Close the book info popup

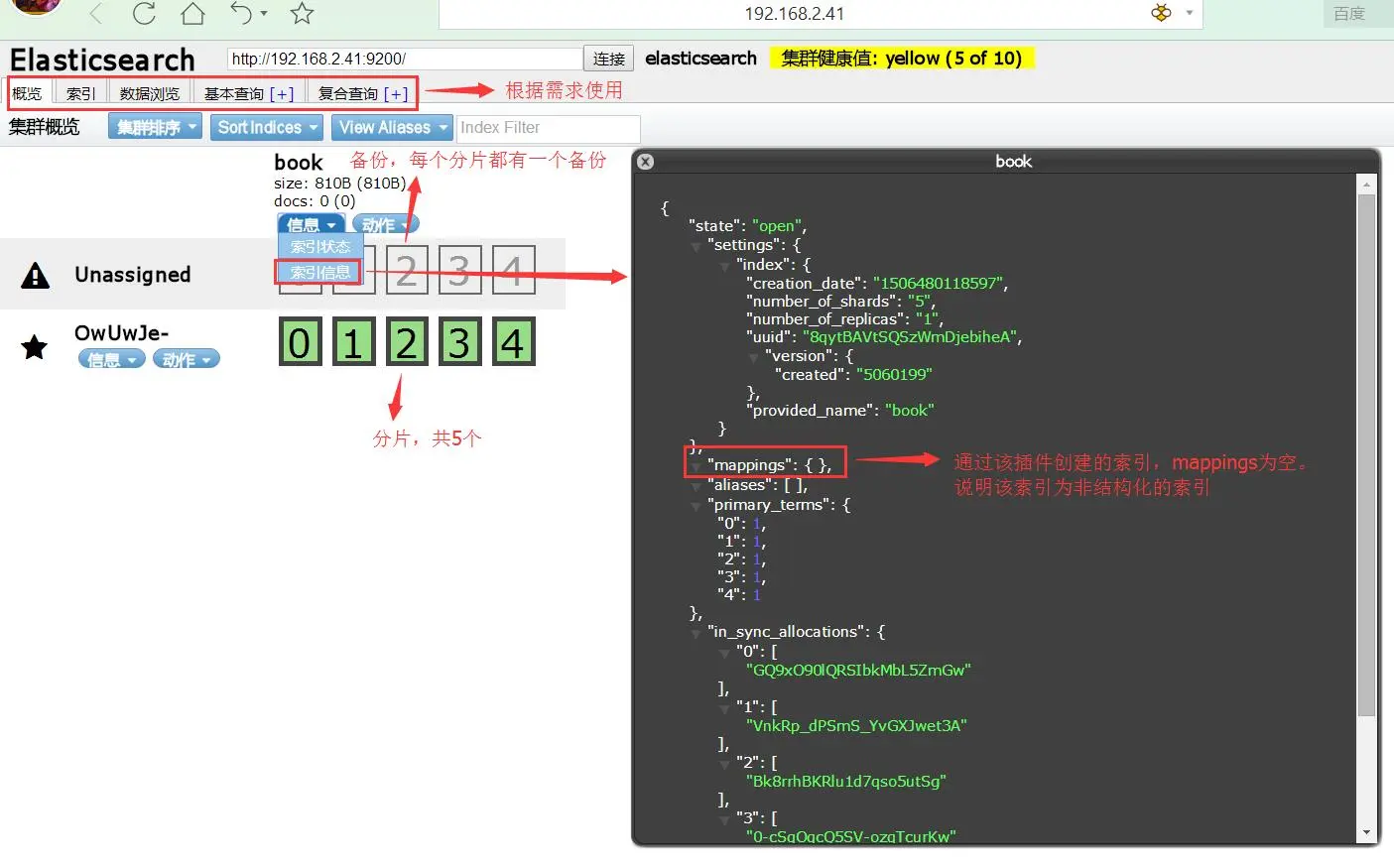[x=645, y=161]
